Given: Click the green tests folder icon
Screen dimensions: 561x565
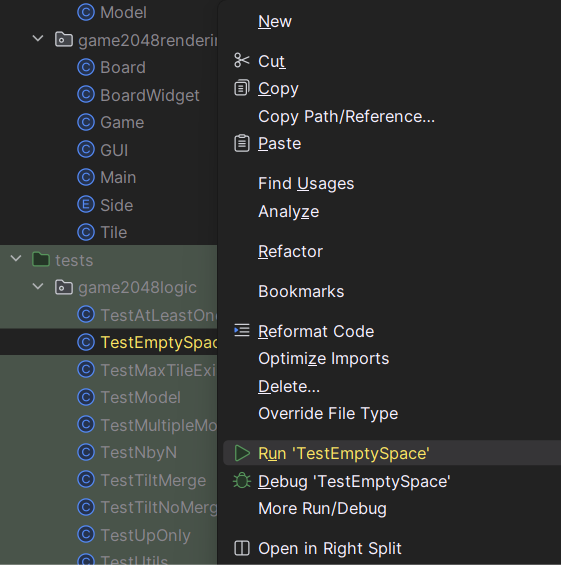Looking at the screenshot, I should tap(41, 259).
